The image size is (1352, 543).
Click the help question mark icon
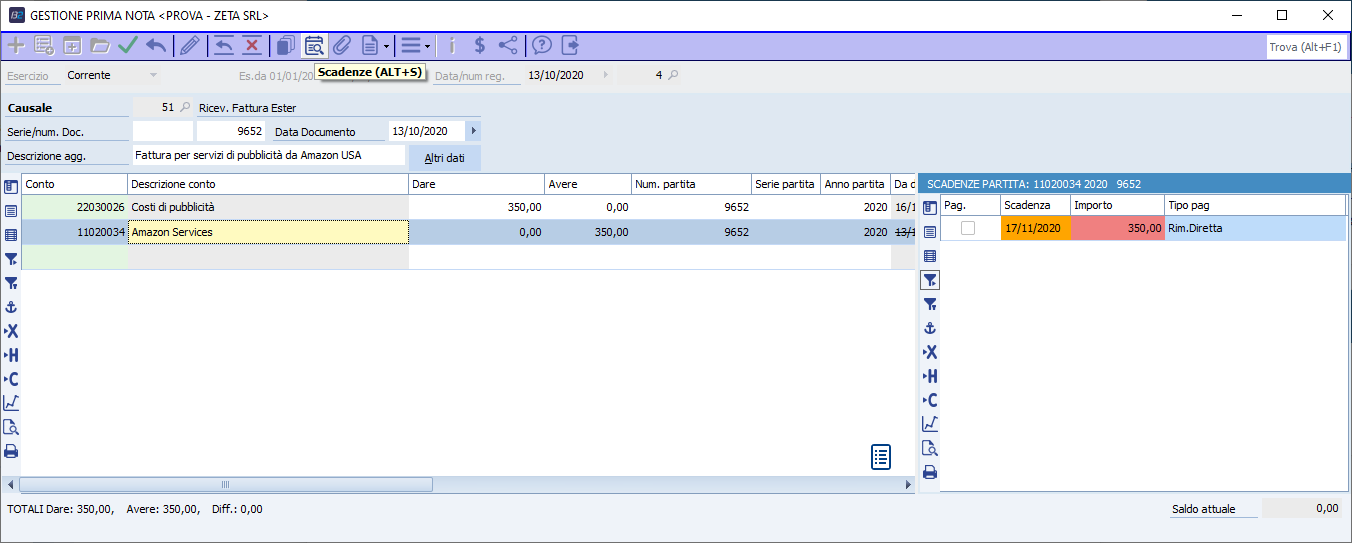[x=542, y=45]
